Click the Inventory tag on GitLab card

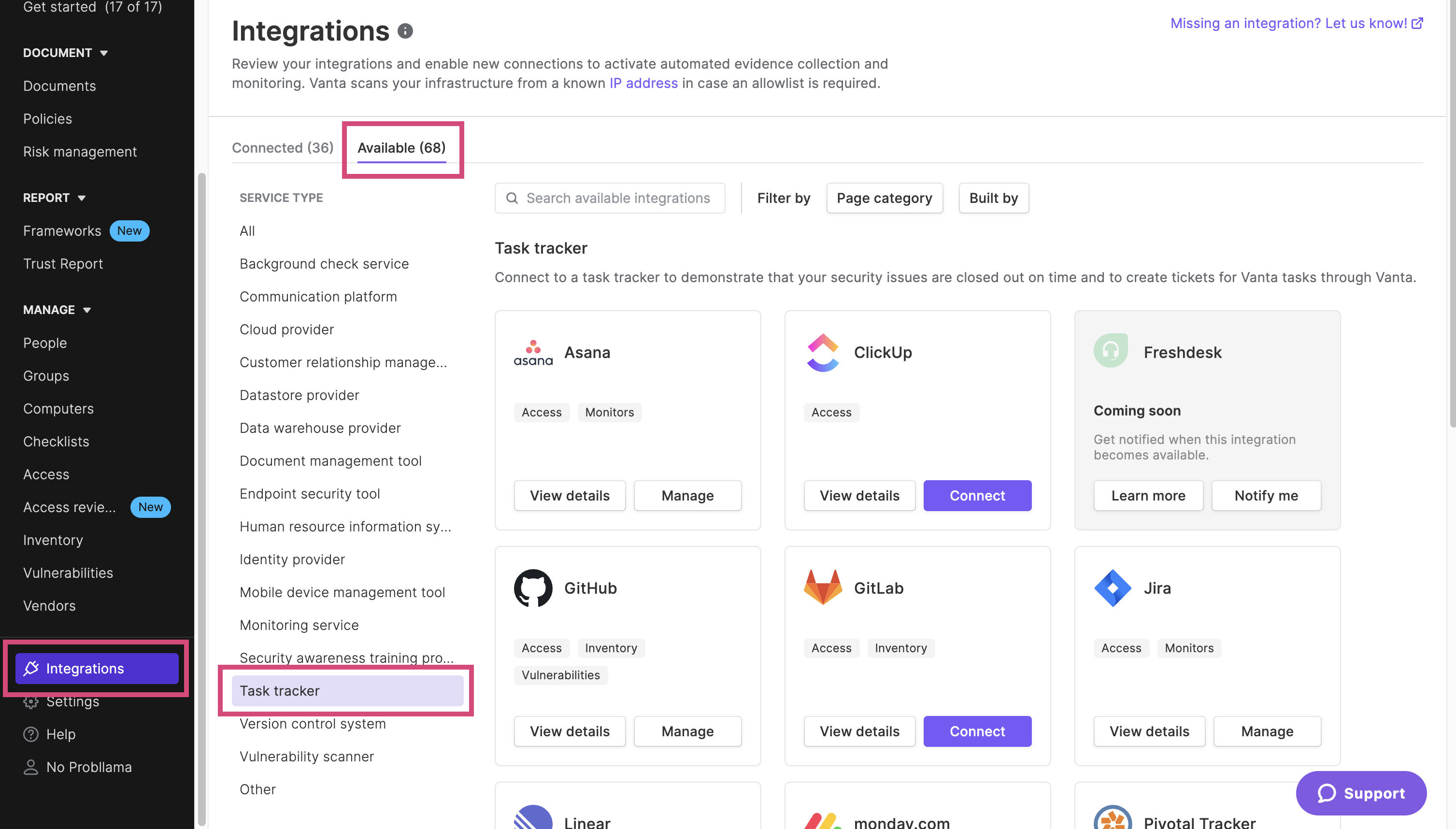pos(900,648)
